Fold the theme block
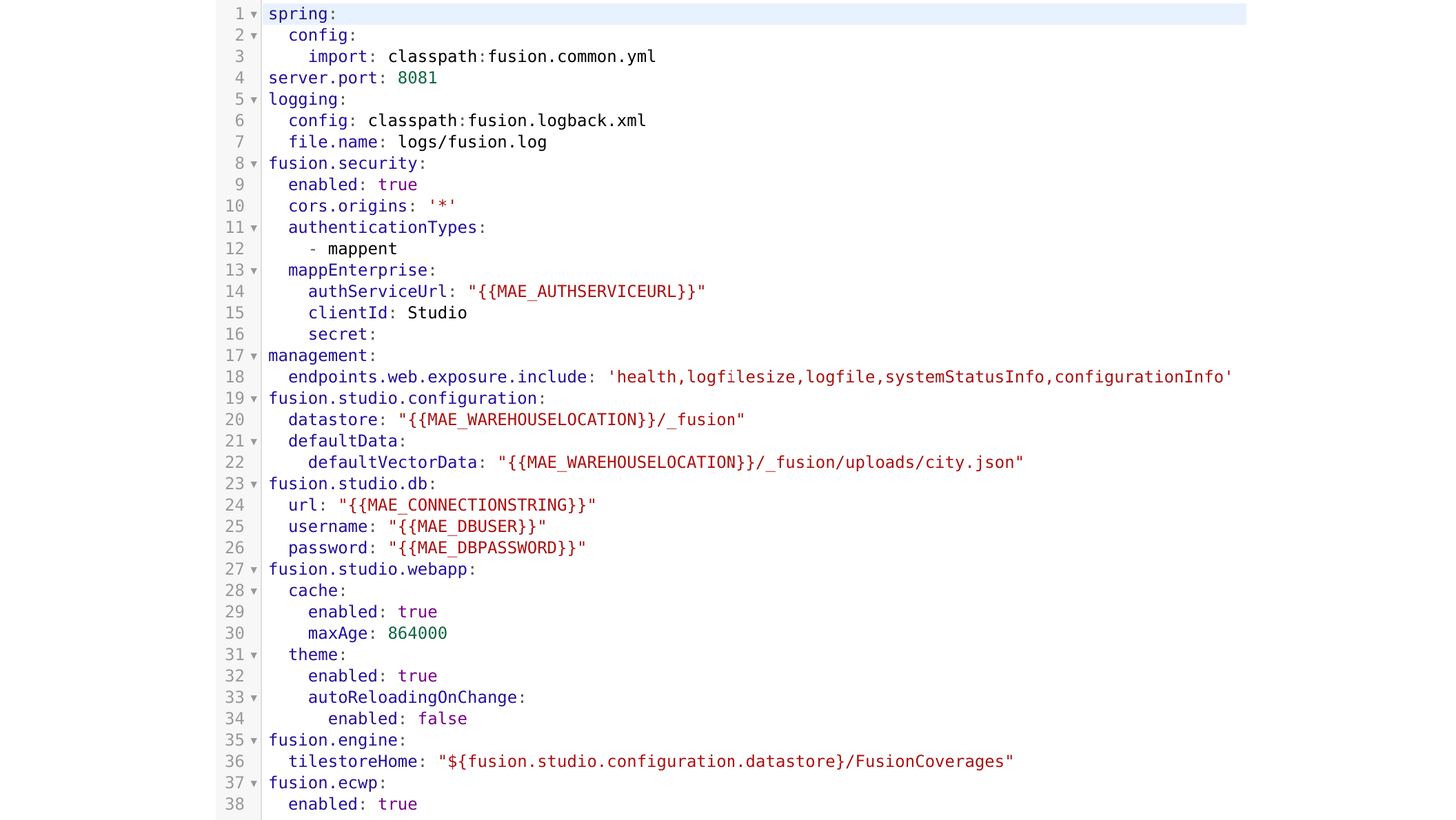 tap(254, 655)
